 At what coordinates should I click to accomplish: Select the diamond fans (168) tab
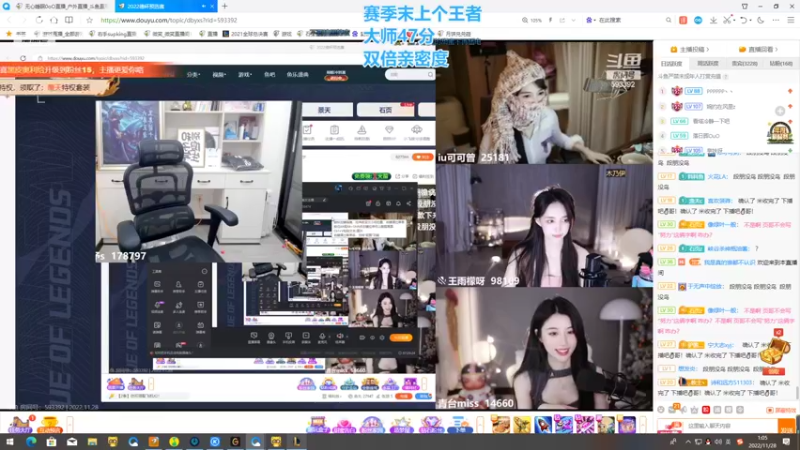[x=781, y=63]
